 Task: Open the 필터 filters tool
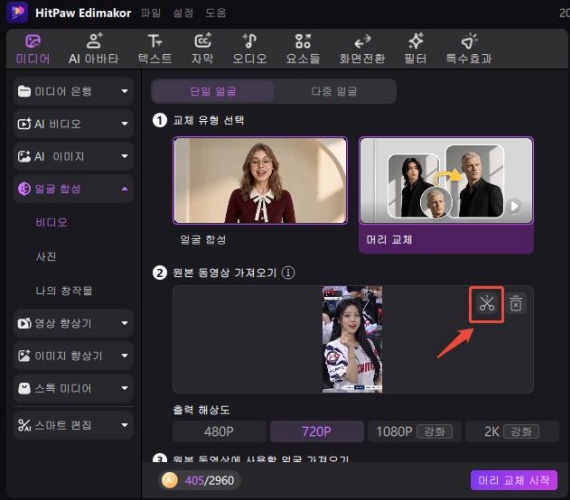(x=416, y=49)
